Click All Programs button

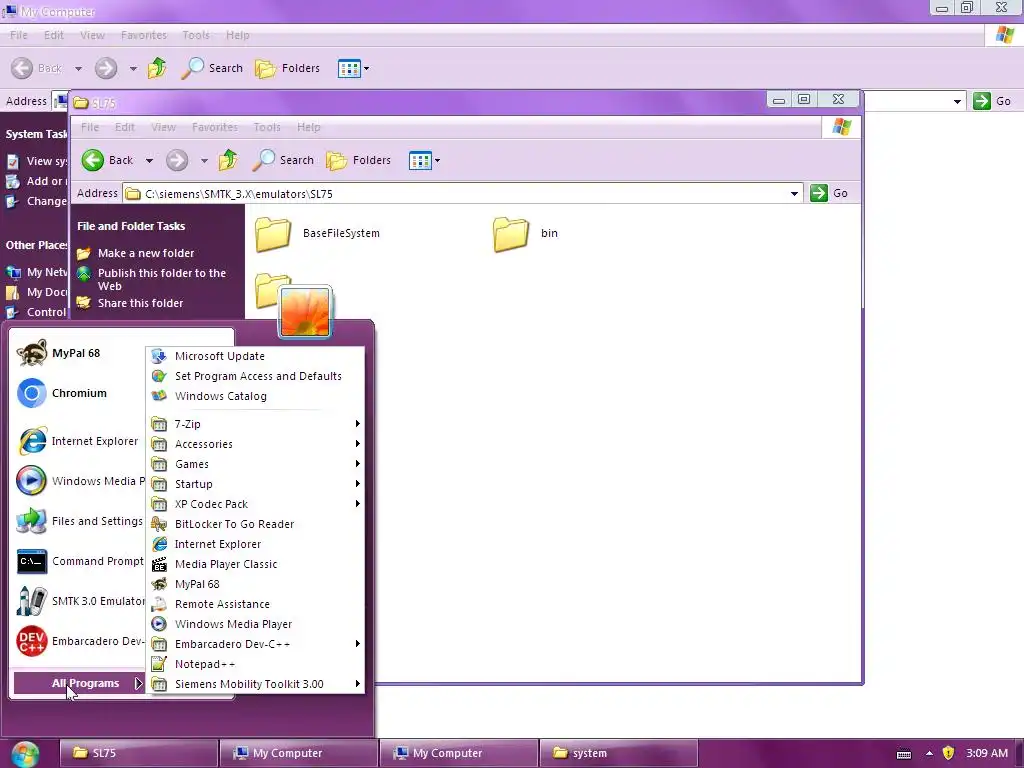tap(78, 683)
